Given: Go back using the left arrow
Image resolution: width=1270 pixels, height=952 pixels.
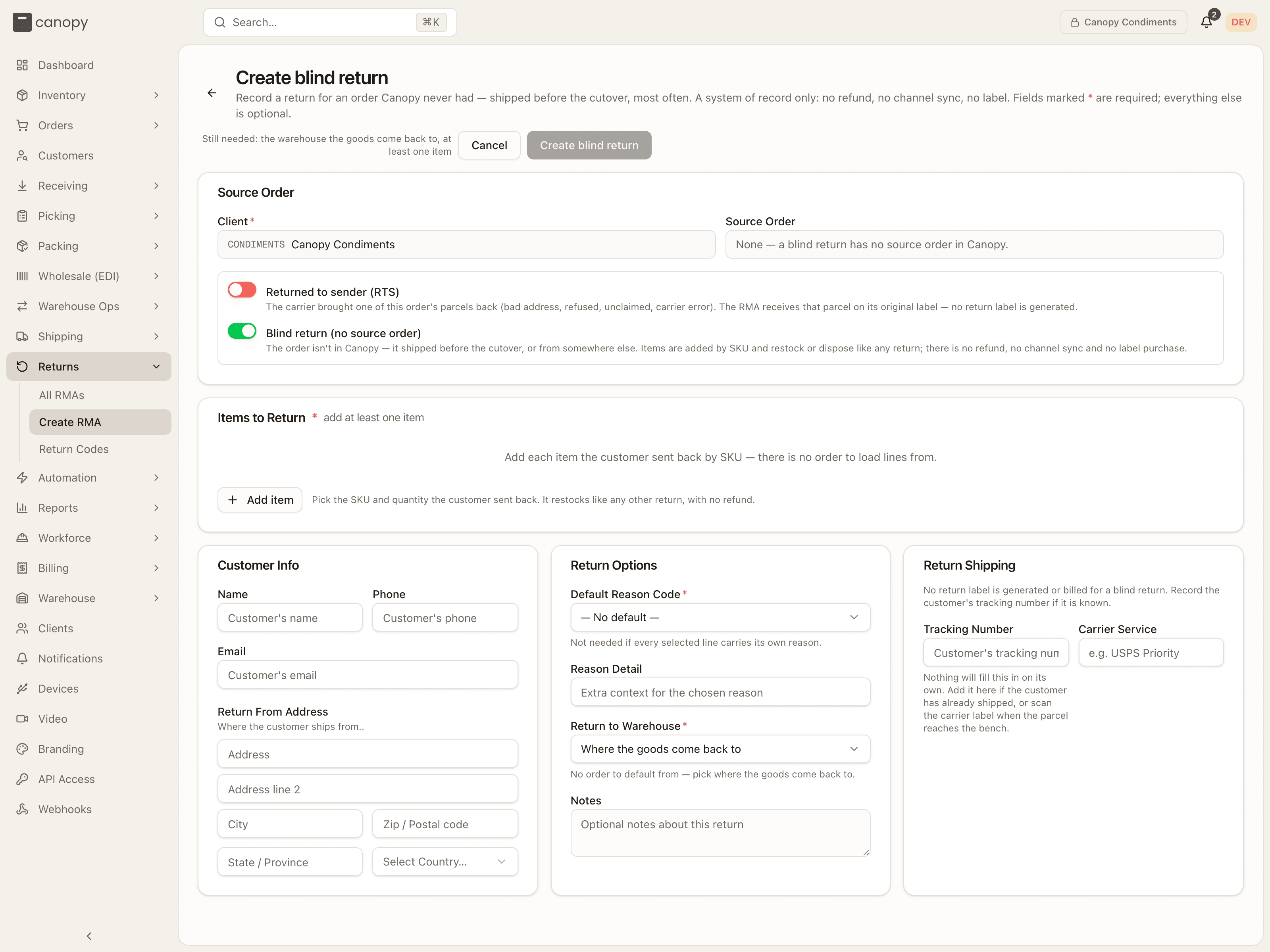Looking at the screenshot, I should click(x=212, y=93).
